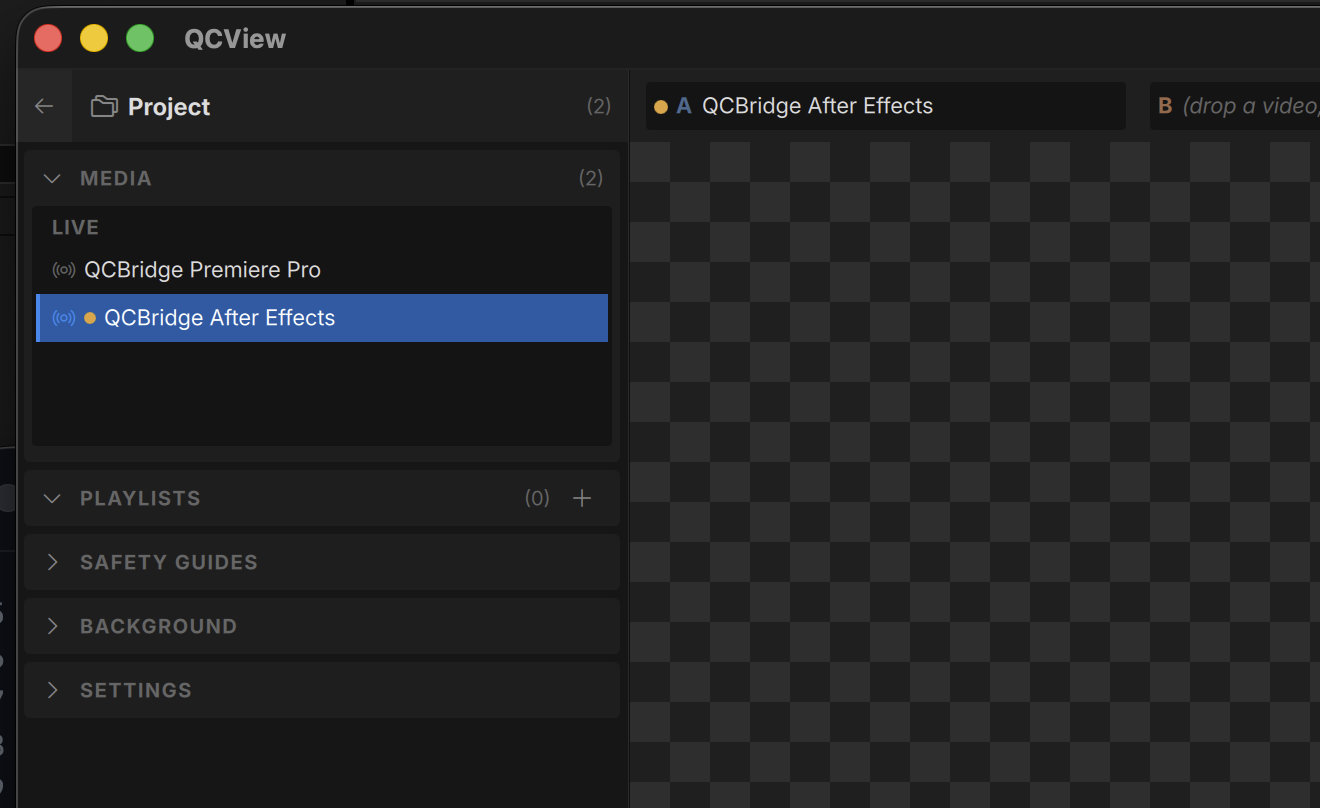Click the slot B drop a video field
This screenshot has width=1320, height=808.
1235,106
